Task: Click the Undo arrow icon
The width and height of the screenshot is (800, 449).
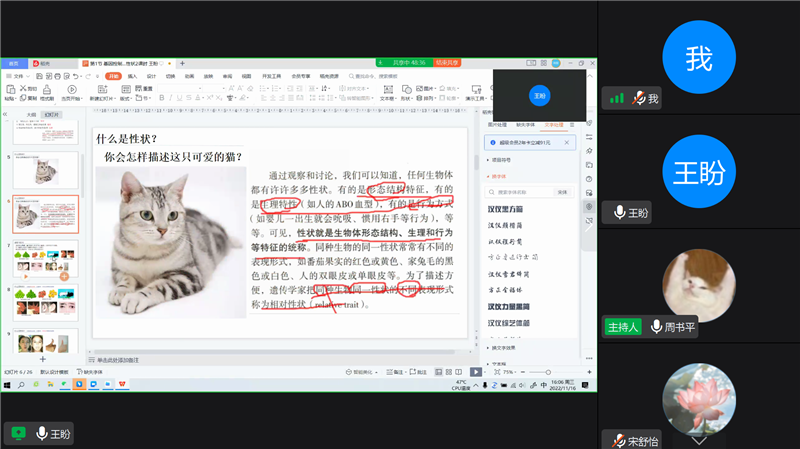Action: click(76, 76)
